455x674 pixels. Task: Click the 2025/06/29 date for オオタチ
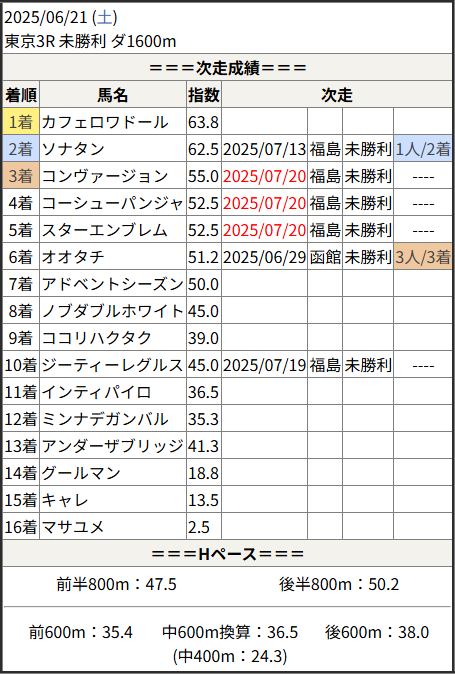(264, 257)
